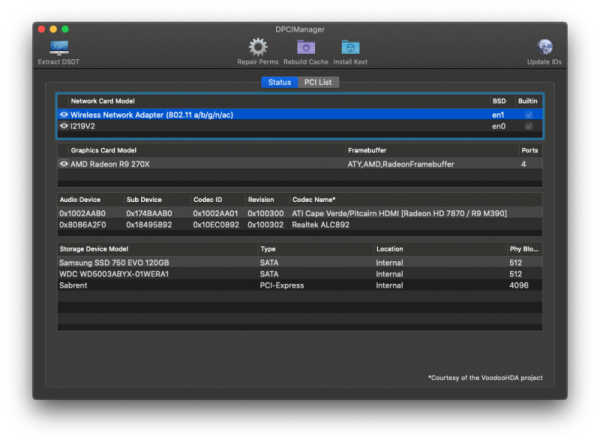
Task: Click the Extract DSDT toolbar icon
Action: (60, 47)
